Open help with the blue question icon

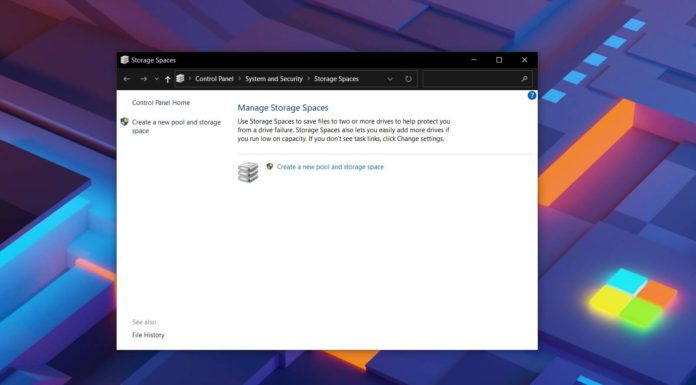pyautogui.click(x=532, y=95)
